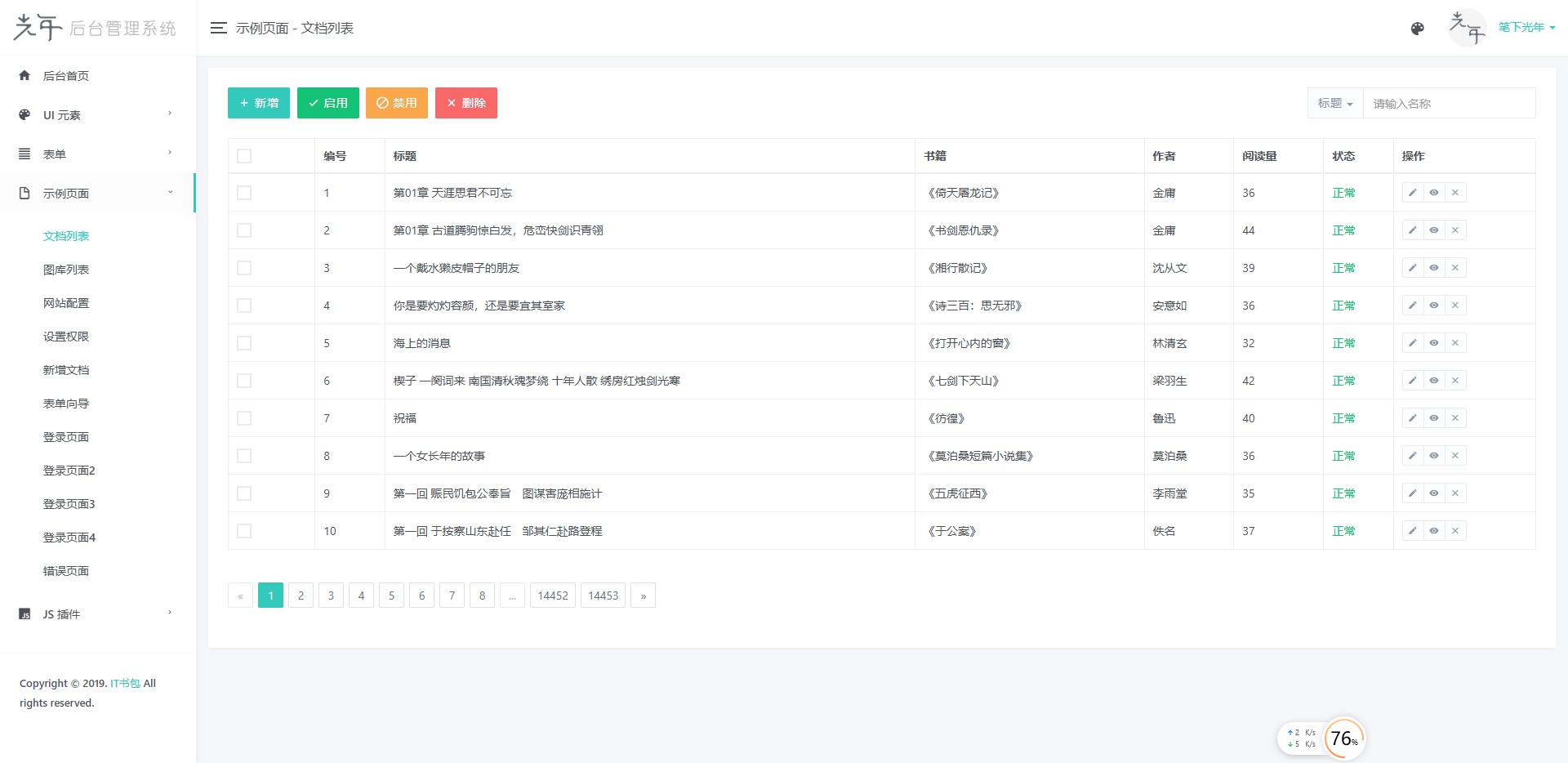
Task: Click delete X for 林清玄 row
Action: click(1455, 343)
